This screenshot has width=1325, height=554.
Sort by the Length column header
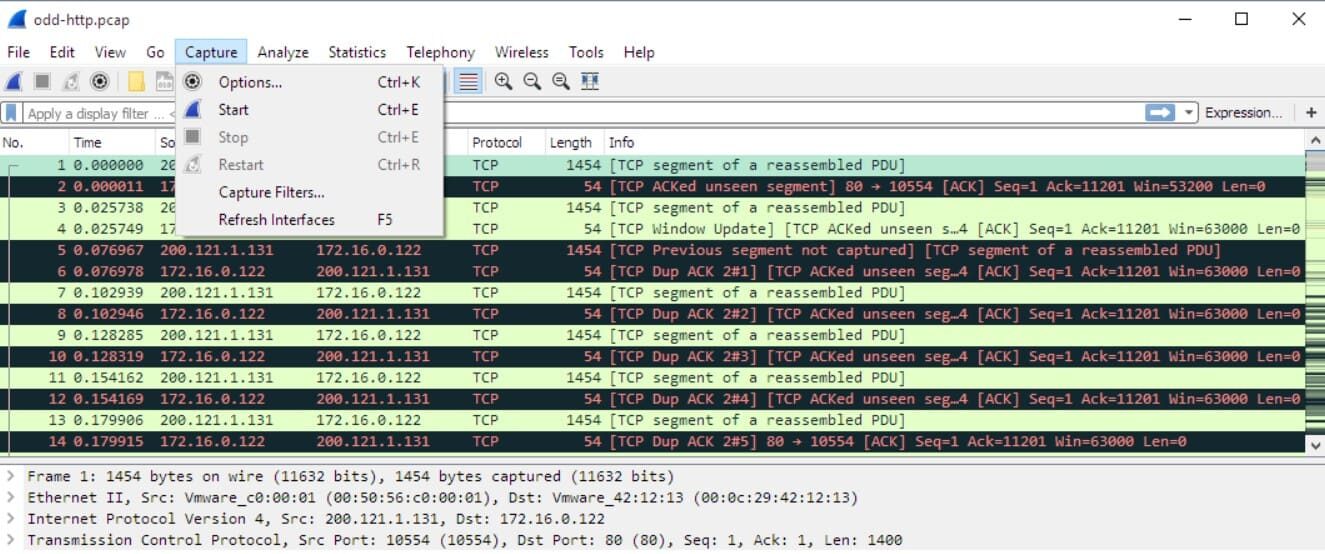573,142
